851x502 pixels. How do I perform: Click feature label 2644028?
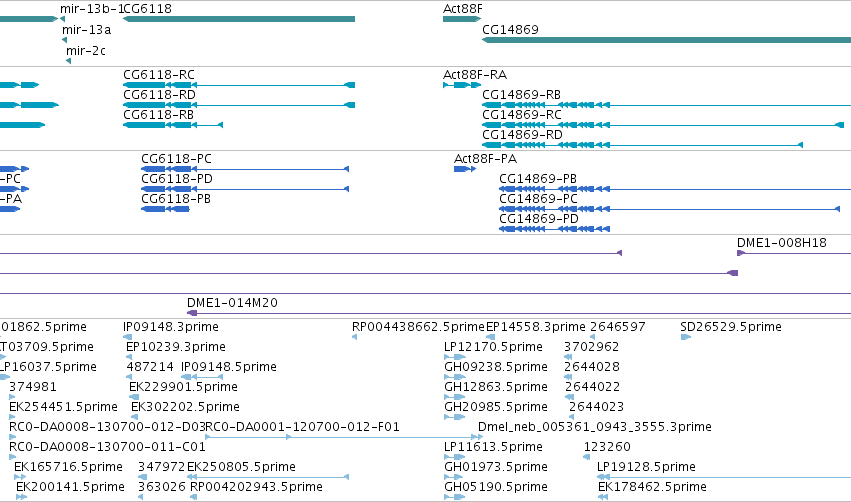pos(592,367)
